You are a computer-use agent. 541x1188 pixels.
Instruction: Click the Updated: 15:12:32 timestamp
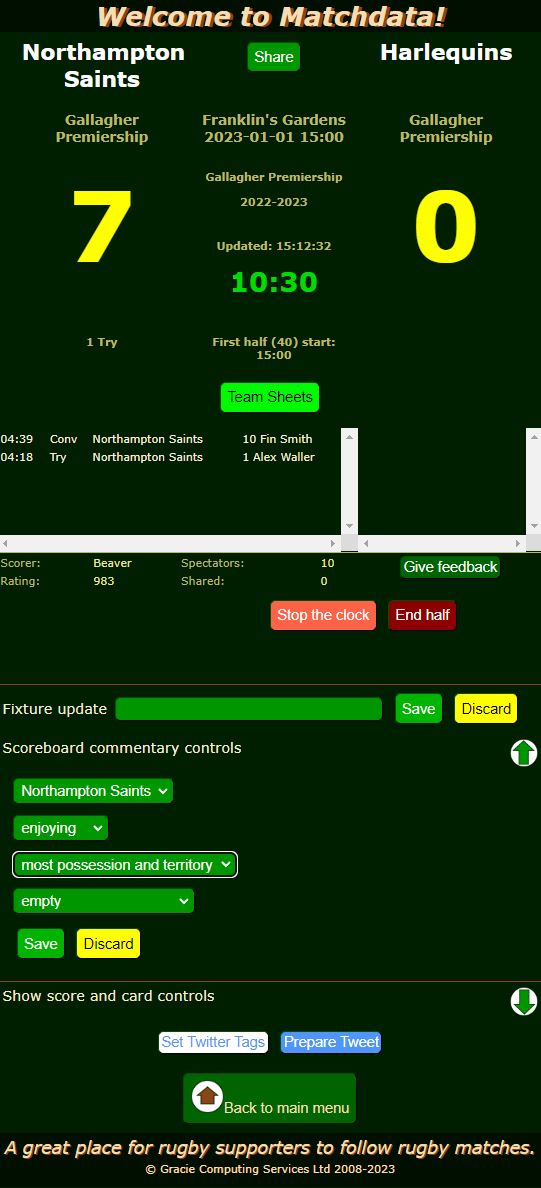click(274, 246)
